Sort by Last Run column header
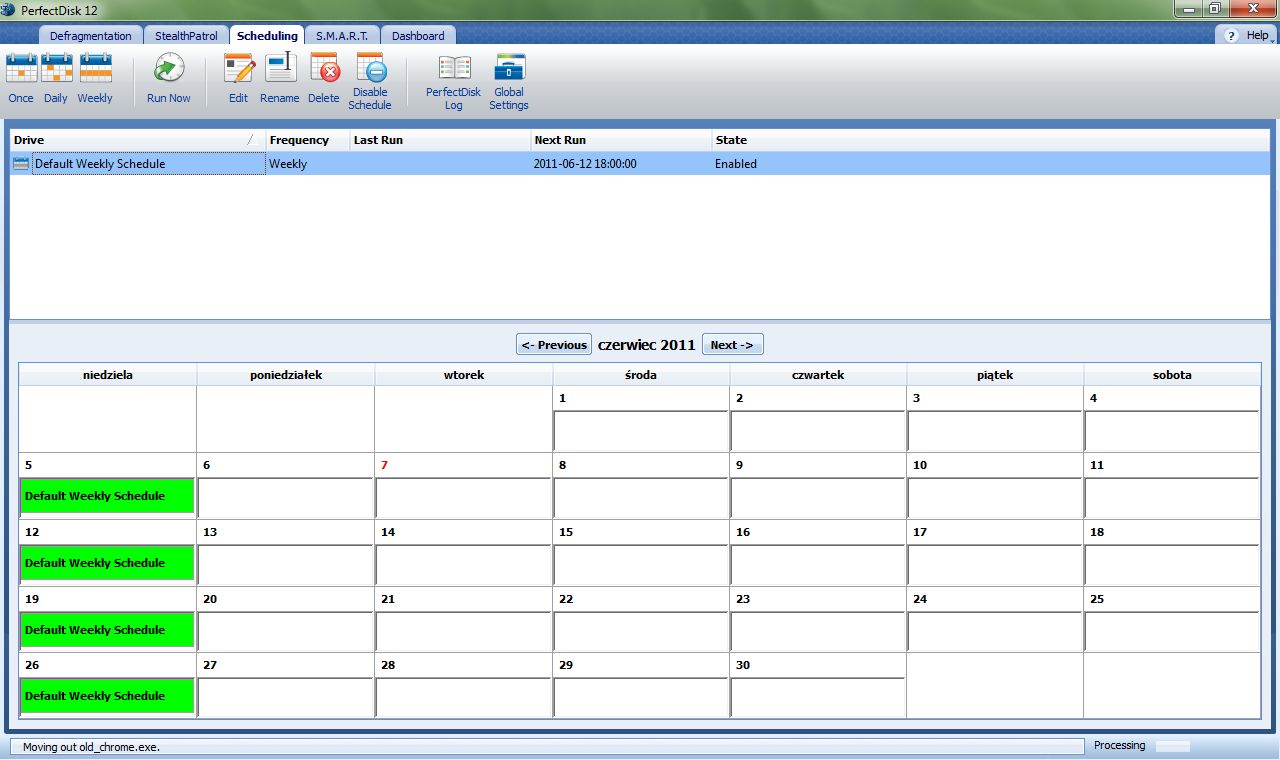1280x760 pixels. [x=440, y=140]
